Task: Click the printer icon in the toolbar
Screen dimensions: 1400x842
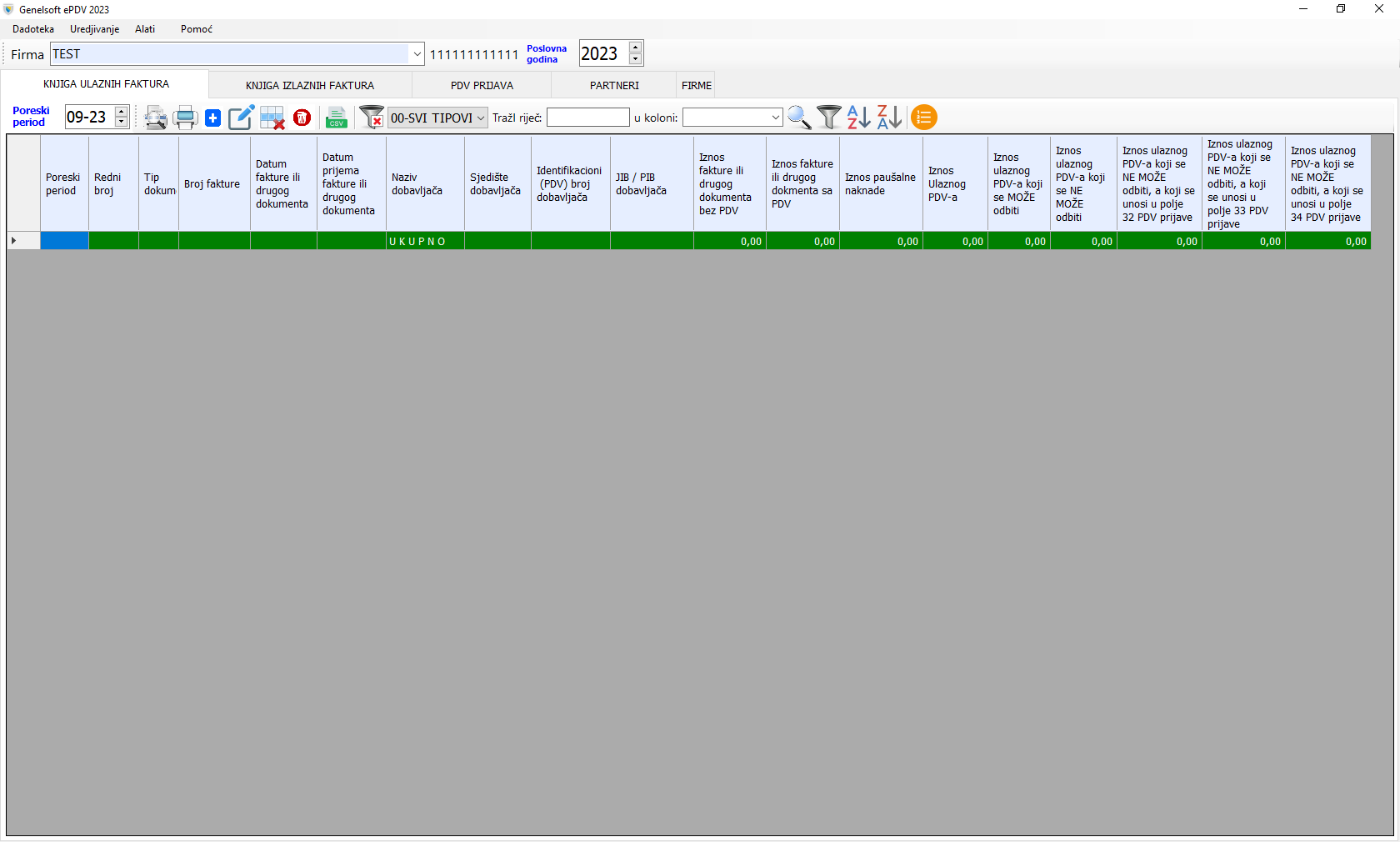Action: click(x=185, y=118)
